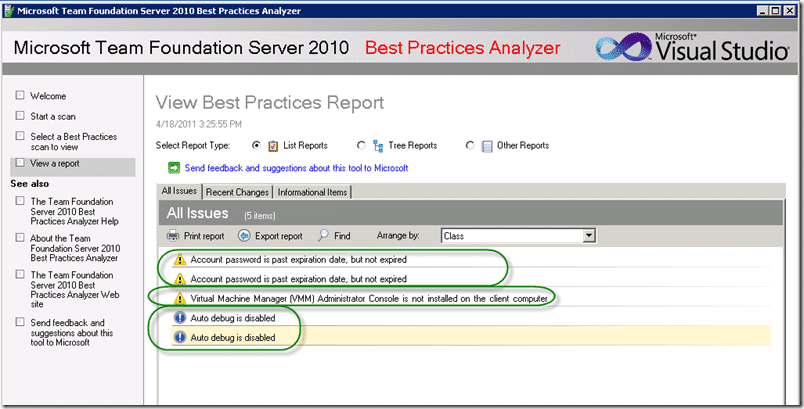Click the Print report printer icon

click(x=173, y=236)
